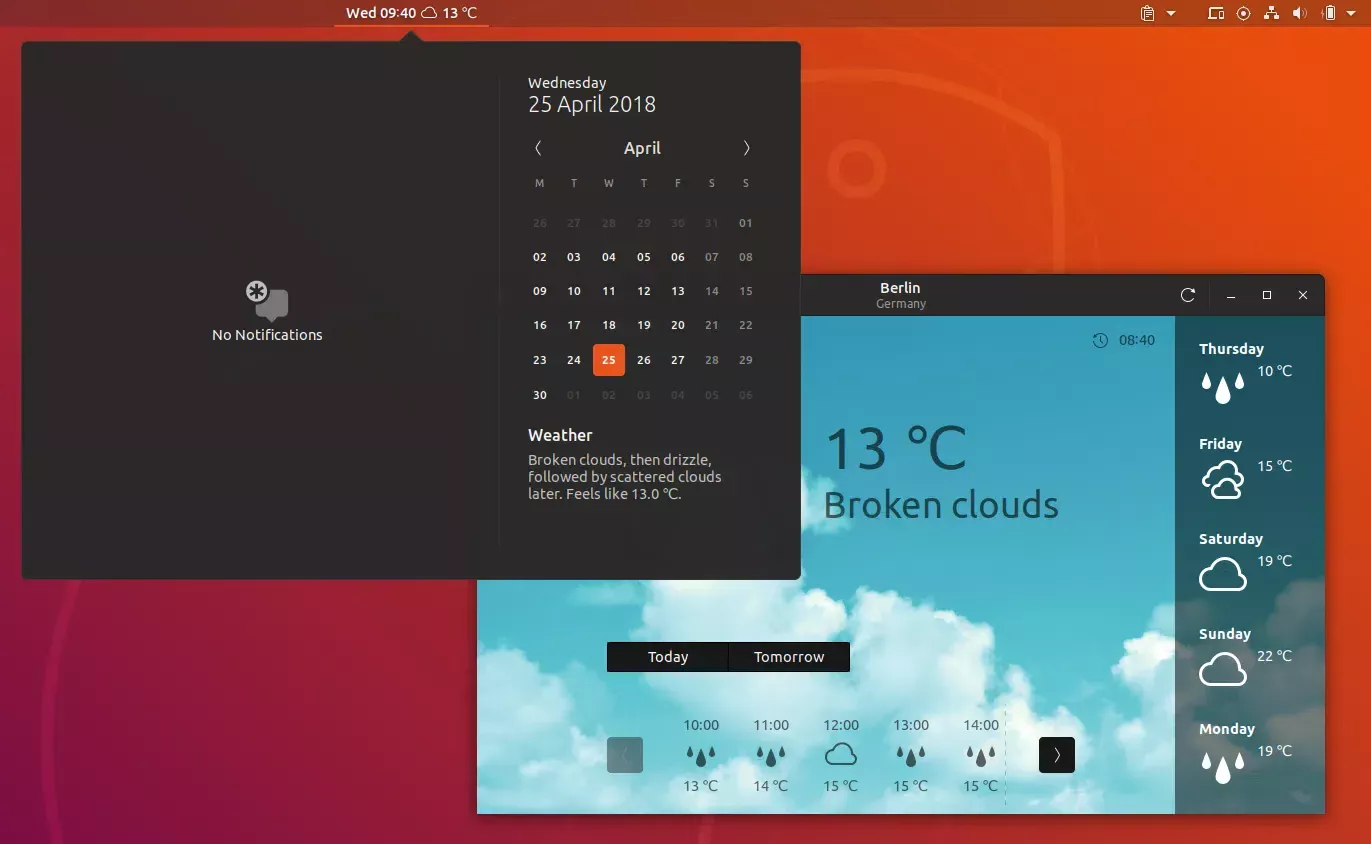This screenshot has height=844, width=1371.
Task: Select April 13 in calendar
Action: click(x=678, y=291)
